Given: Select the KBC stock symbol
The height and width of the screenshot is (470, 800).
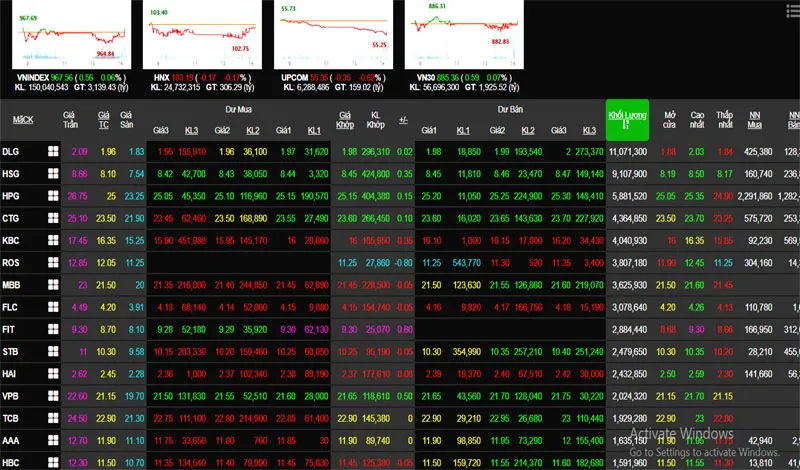Looking at the screenshot, I should (11, 240).
